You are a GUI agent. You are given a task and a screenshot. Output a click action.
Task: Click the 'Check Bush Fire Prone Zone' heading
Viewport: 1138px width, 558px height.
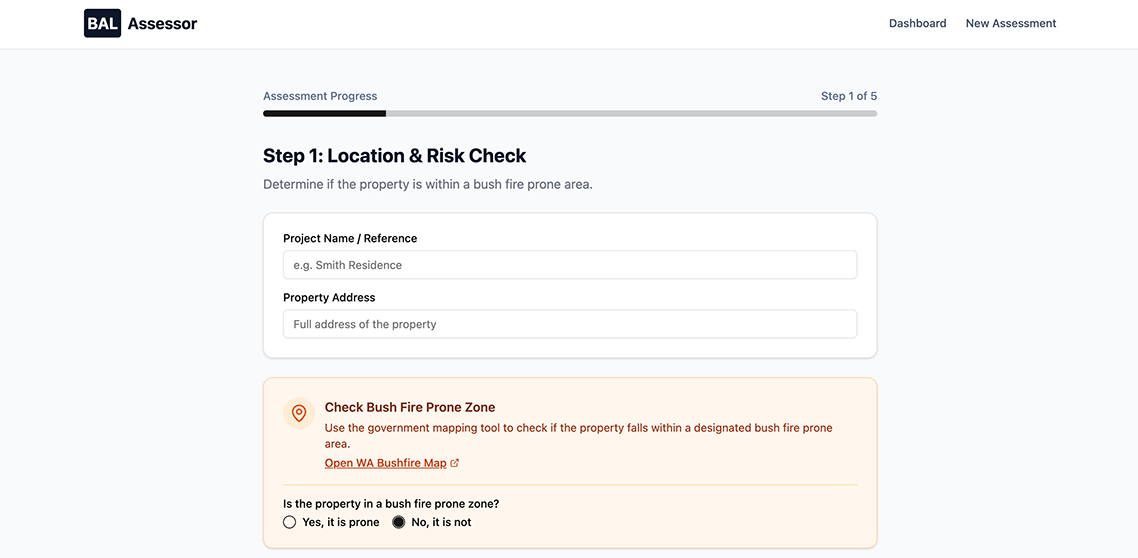410,408
